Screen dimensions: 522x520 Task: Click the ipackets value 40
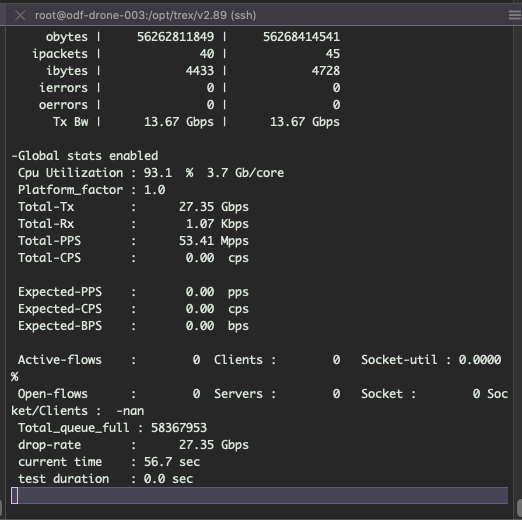click(207, 54)
